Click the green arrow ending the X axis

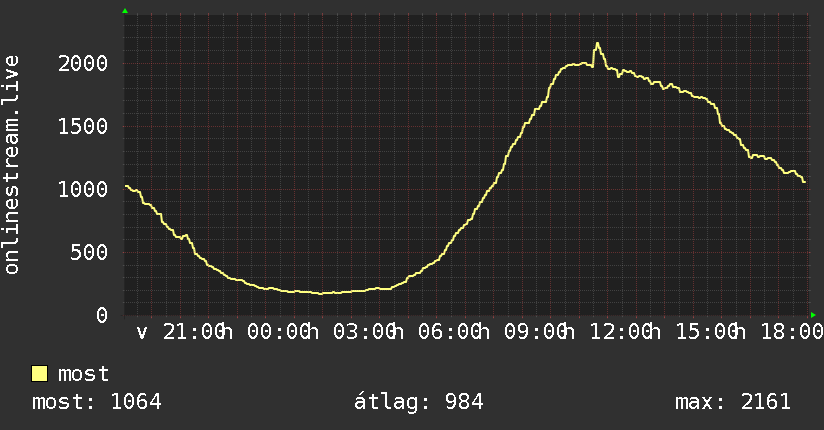coord(813,315)
